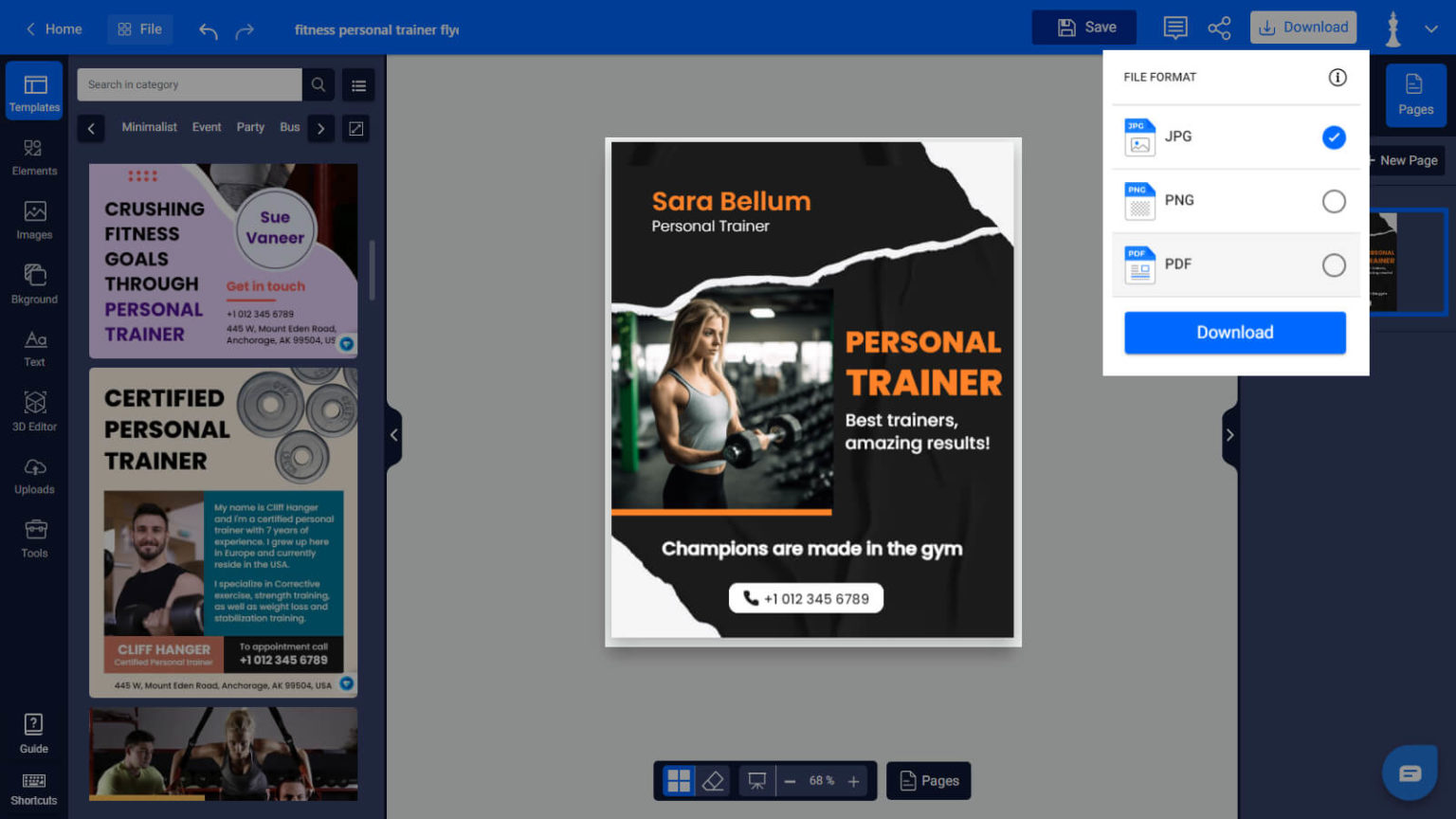Open the Bkground panel
The image size is (1456, 819).
[34, 283]
